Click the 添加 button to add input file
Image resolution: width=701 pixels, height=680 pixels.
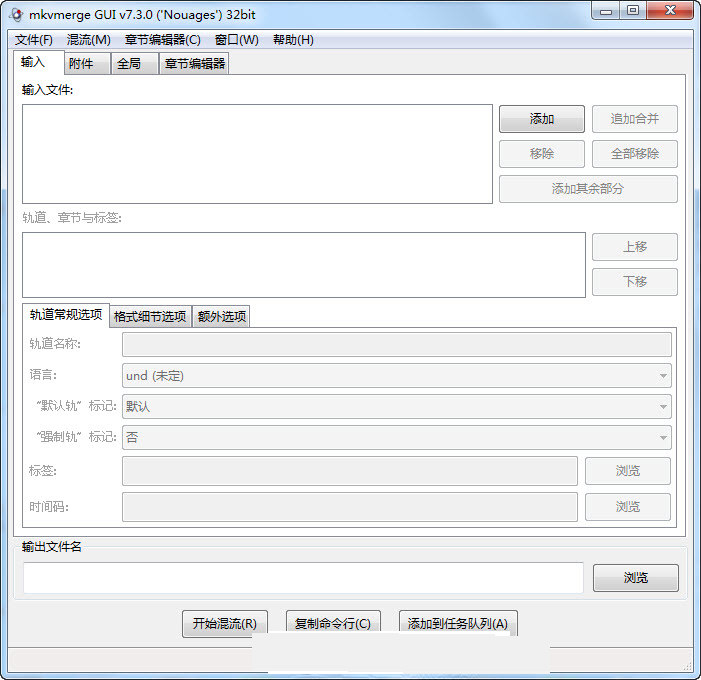pos(542,119)
